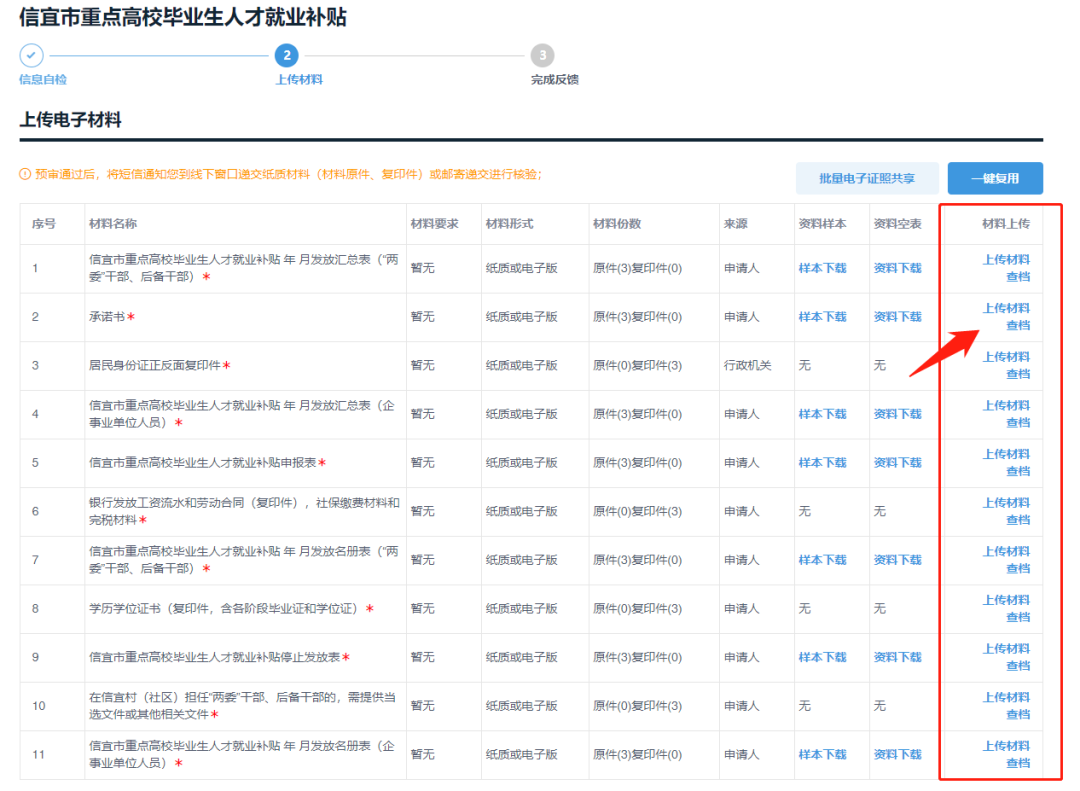Image resolution: width=1080 pixels, height=791 pixels.
Task: Click 查档 in row 4
Action: 1018,423
